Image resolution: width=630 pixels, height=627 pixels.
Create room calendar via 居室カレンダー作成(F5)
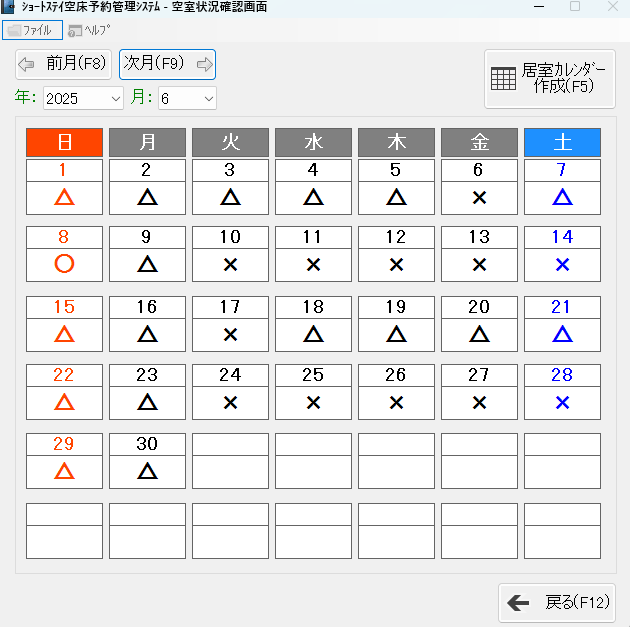pos(550,79)
